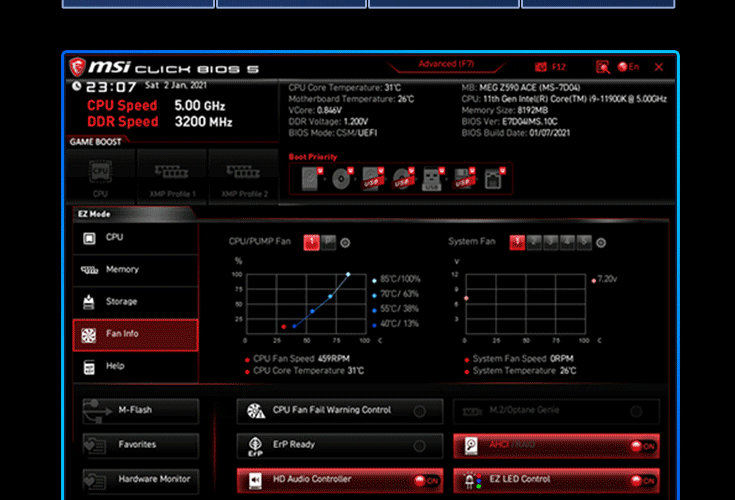
Task: Open Hardware Monitor
Action: pos(141,480)
